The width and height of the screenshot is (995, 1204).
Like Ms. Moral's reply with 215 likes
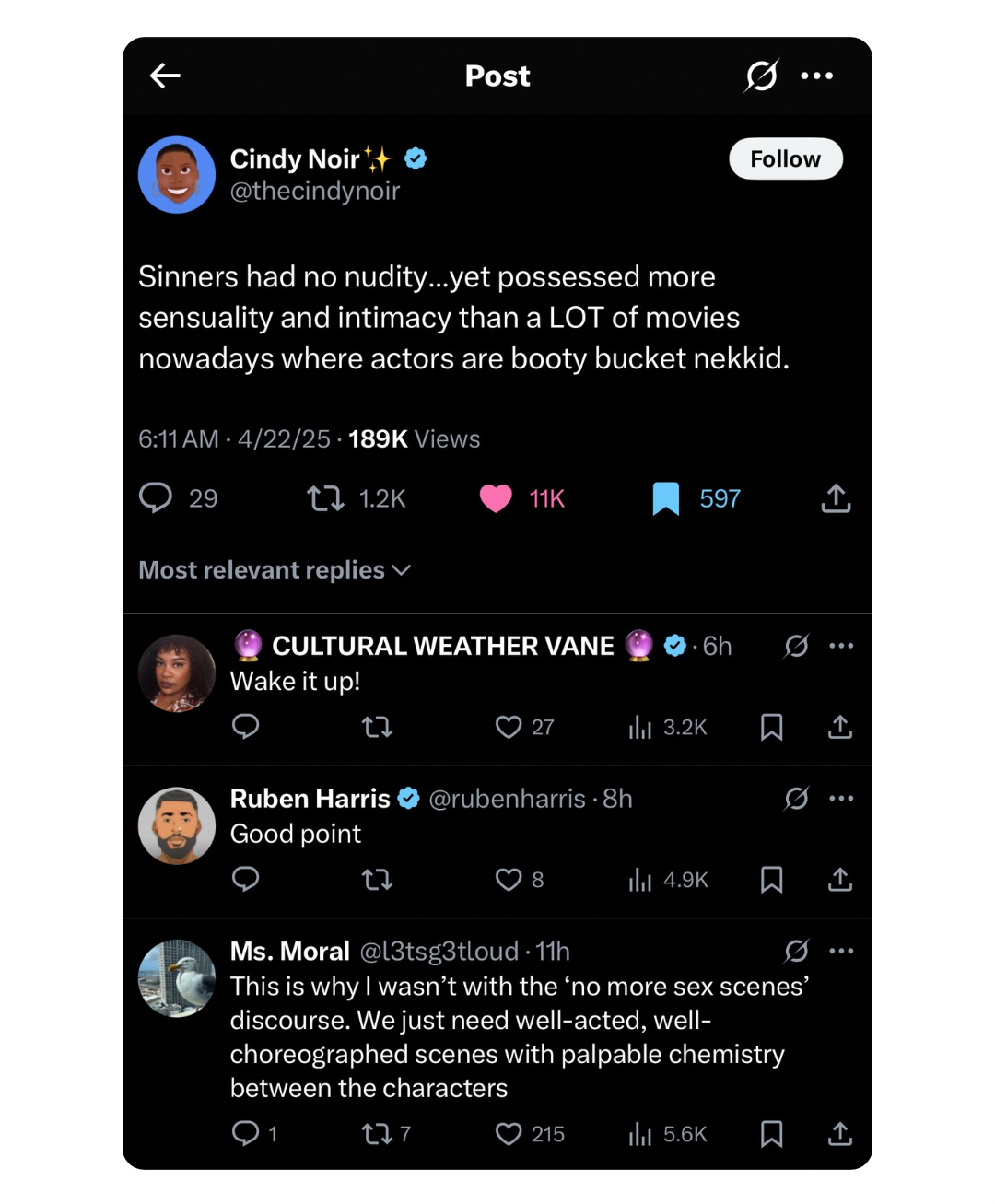[x=509, y=1133]
